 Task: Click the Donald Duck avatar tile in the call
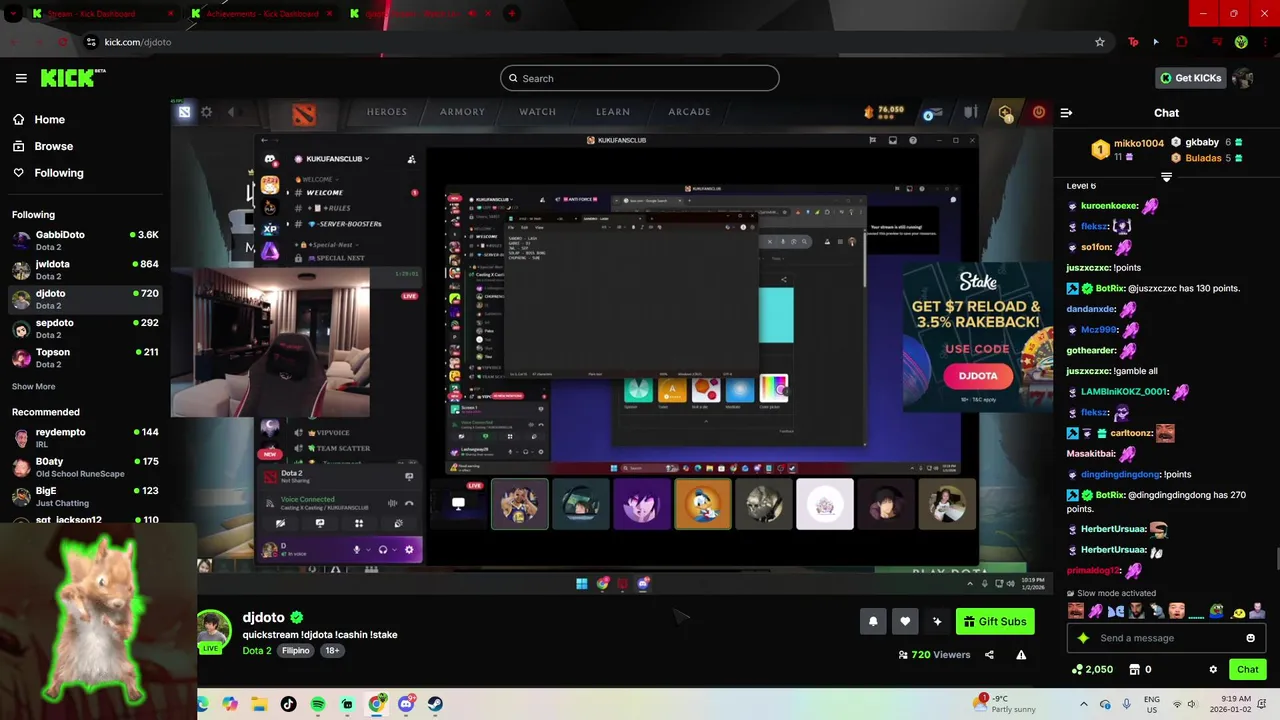tap(703, 504)
